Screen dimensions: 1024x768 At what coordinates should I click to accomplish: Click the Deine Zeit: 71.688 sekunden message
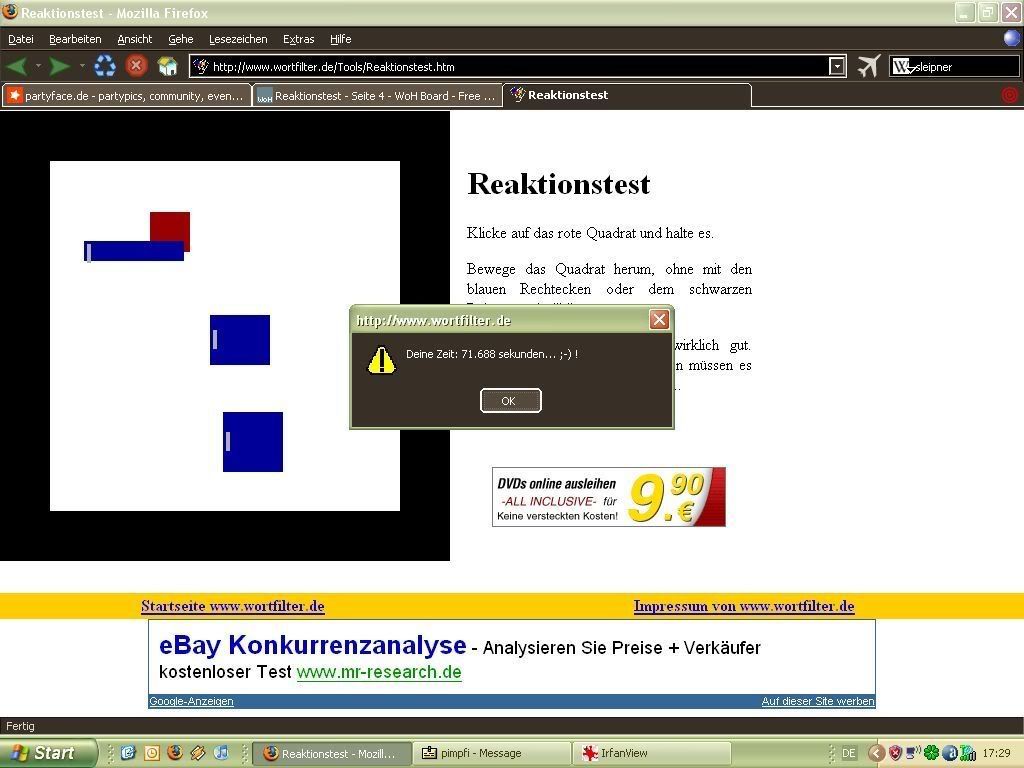[x=492, y=354]
